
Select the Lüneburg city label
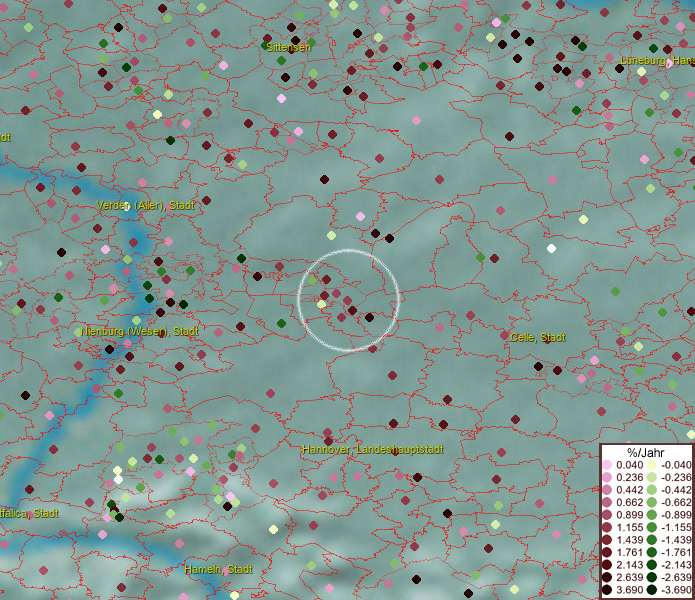click(x=657, y=60)
